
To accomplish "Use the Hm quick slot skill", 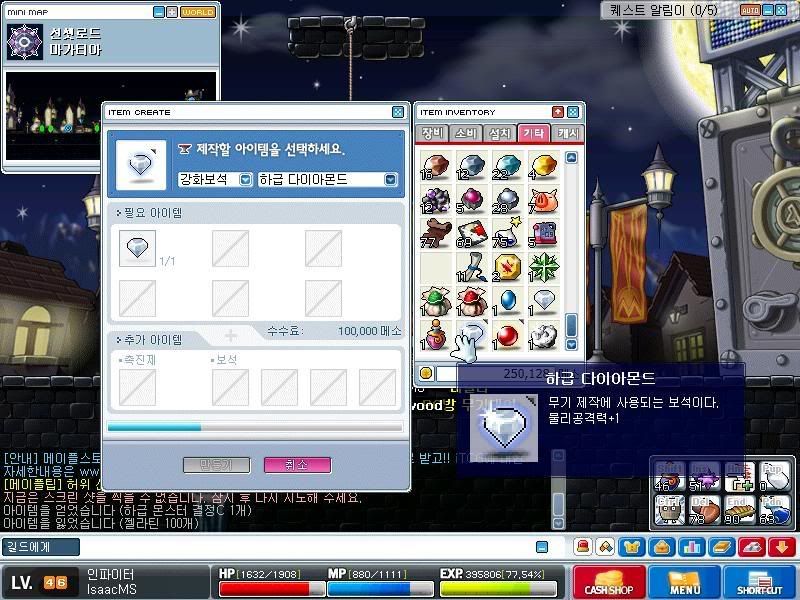I will [739, 477].
